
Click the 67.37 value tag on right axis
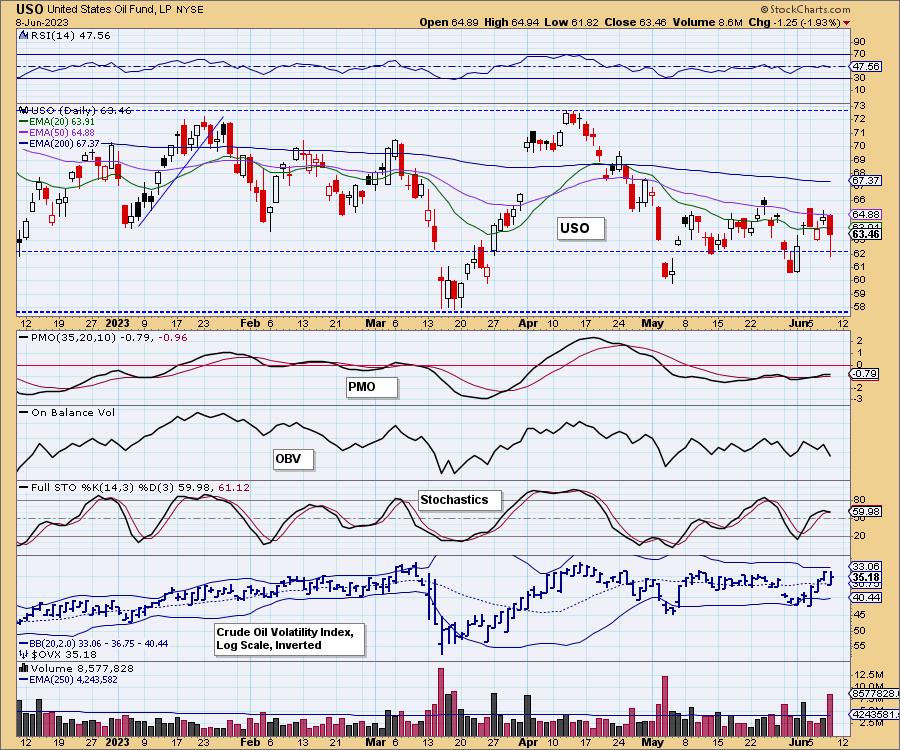[x=866, y=180]
